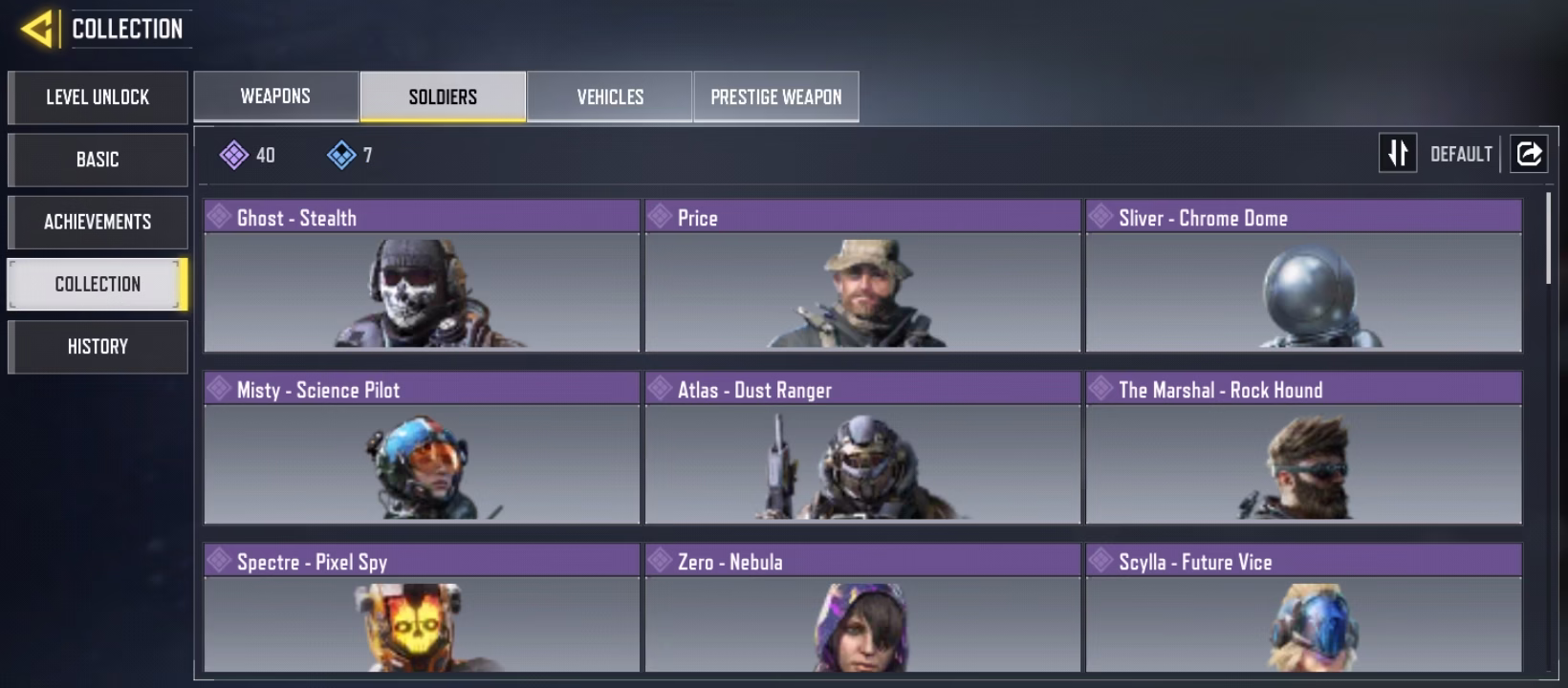
Task: Open the DEFAULT sort dropdown
Action: coord(1461,154)
